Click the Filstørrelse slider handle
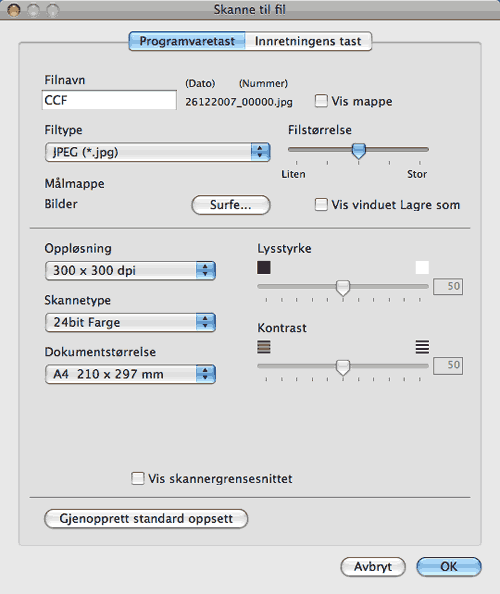 pyautogui.click(x=358, y=150)
